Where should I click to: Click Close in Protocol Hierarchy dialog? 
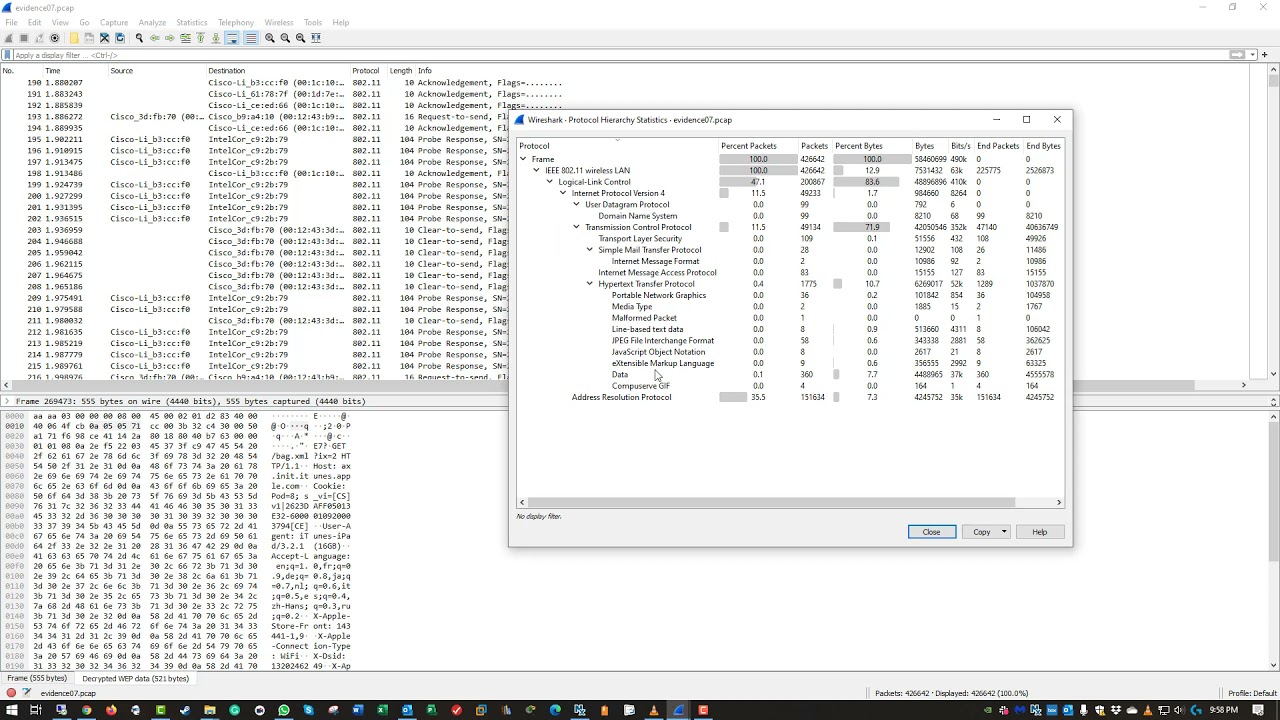click(x=931, y=532)
